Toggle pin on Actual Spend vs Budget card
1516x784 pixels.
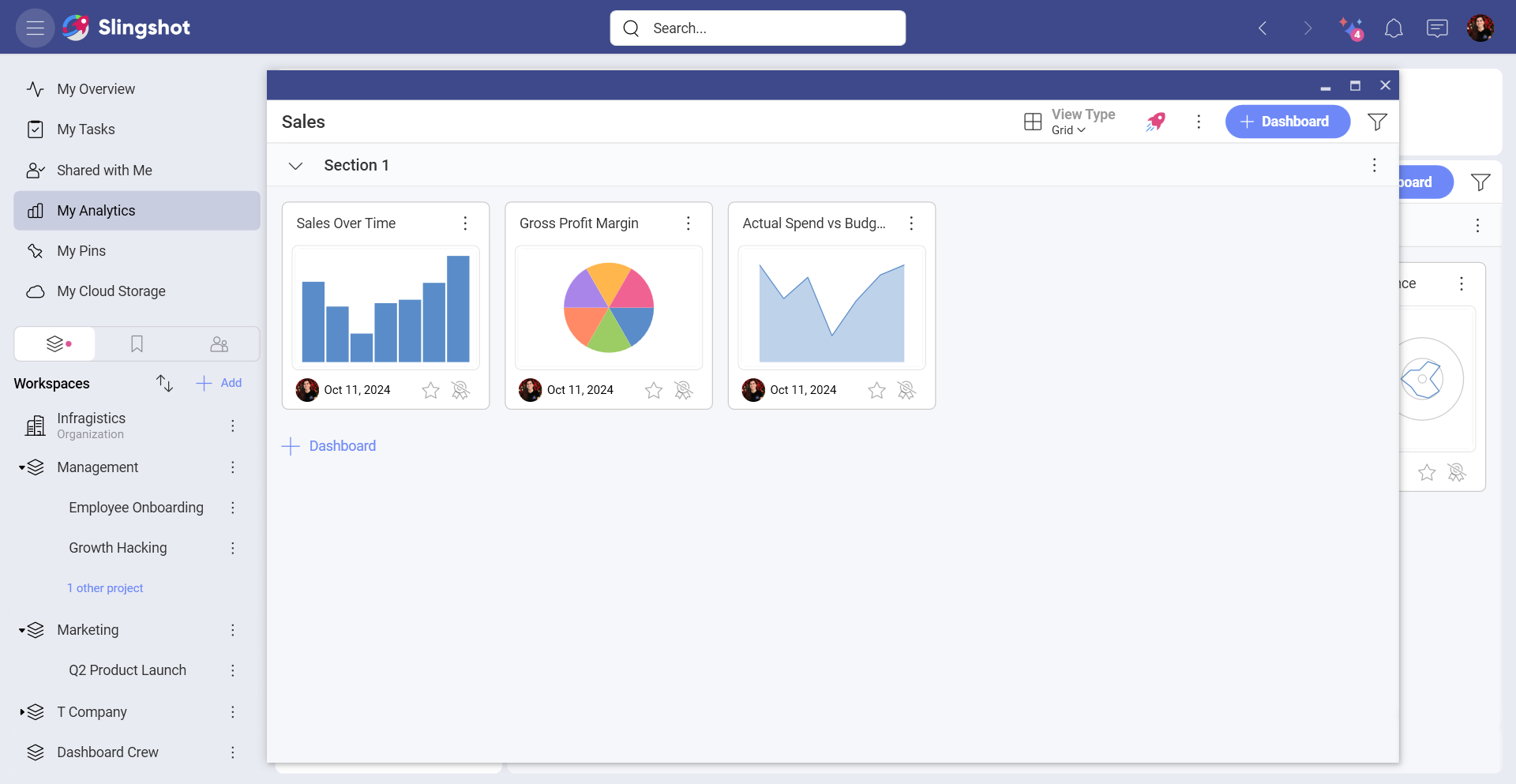coord(906,390)
